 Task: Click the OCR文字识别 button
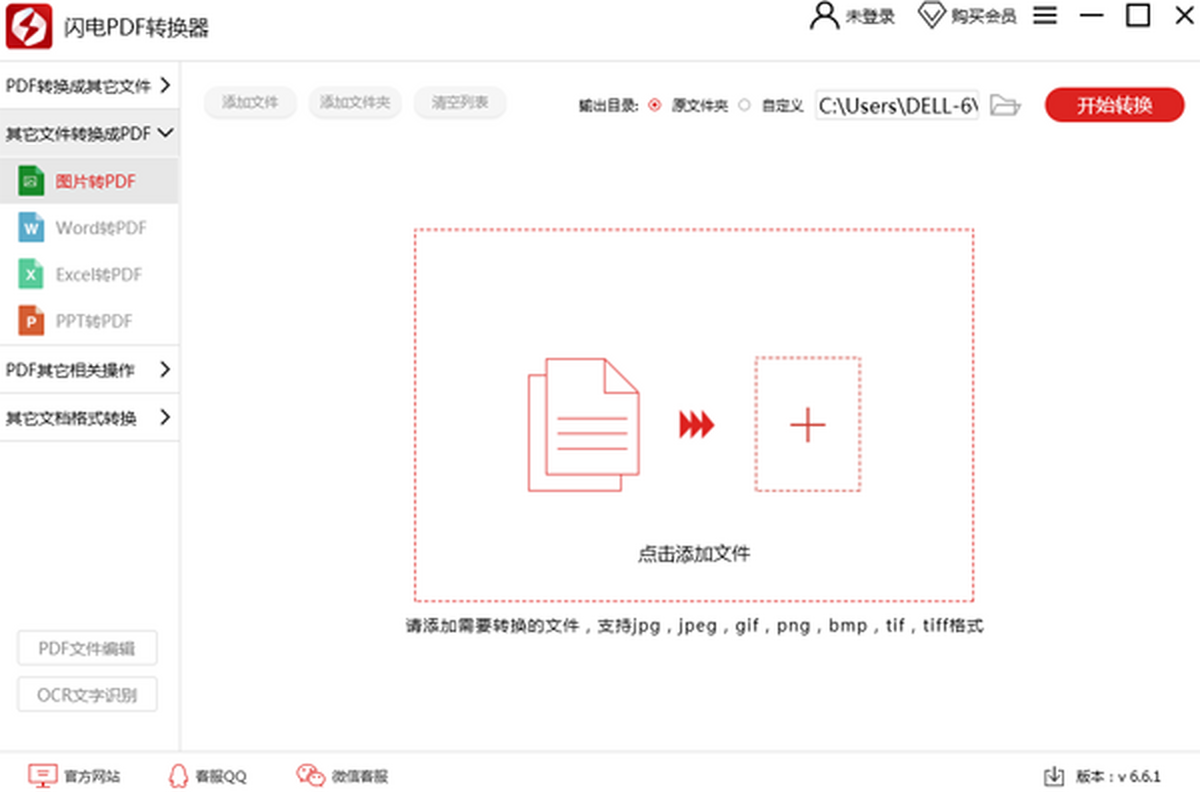point(87,694)
